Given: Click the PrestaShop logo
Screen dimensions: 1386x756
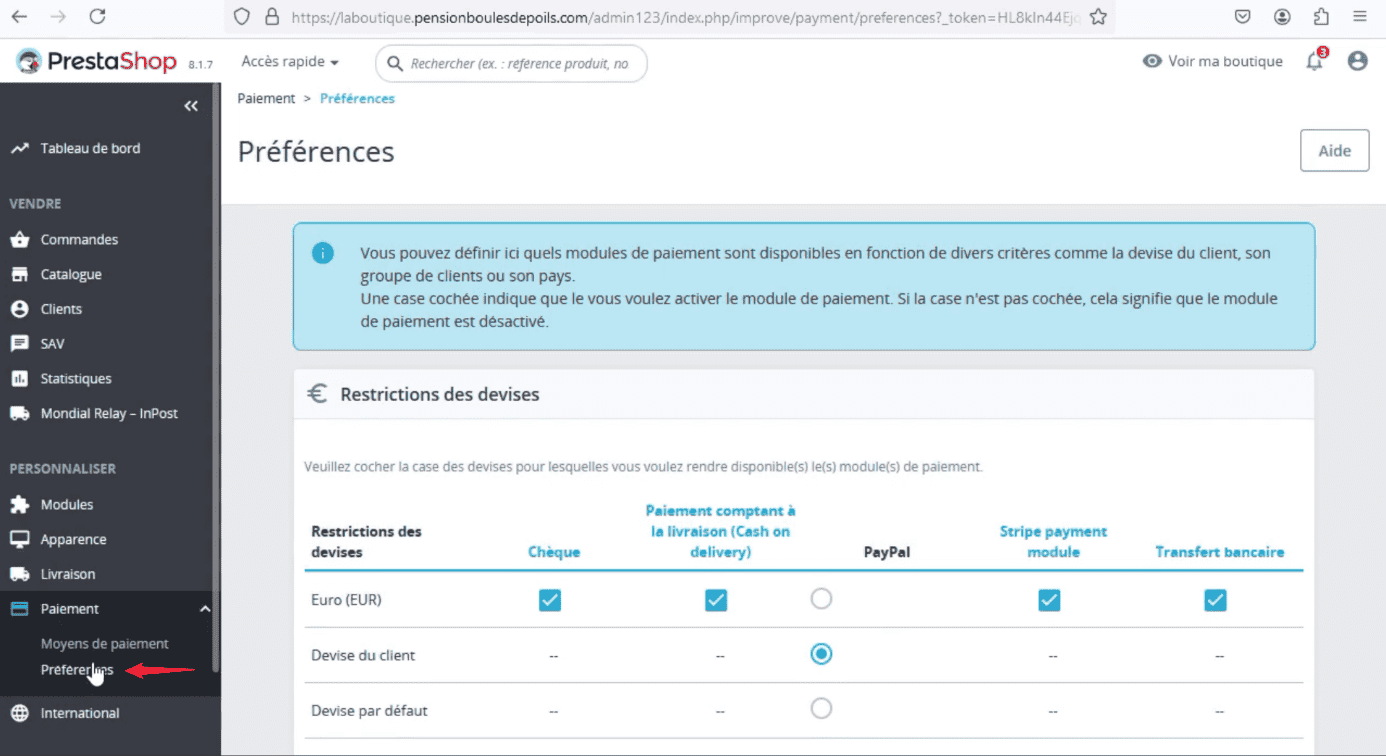Looking at the screenshot, I should tap(97, 62).
